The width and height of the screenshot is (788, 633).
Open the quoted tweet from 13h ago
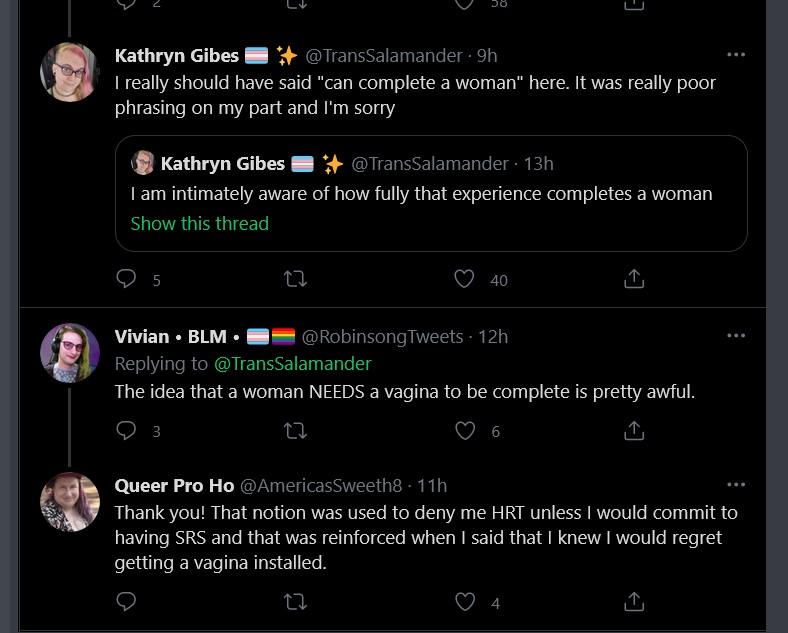(431, 193)
